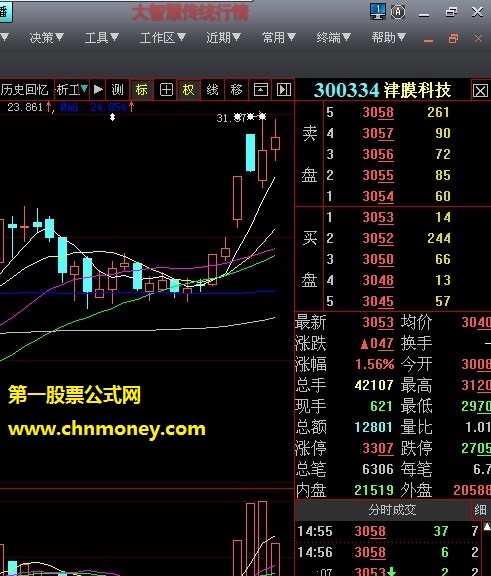Click the hexagon A icon in title bar
Viewport: 491px width, 576px height.
coord(398,12)
